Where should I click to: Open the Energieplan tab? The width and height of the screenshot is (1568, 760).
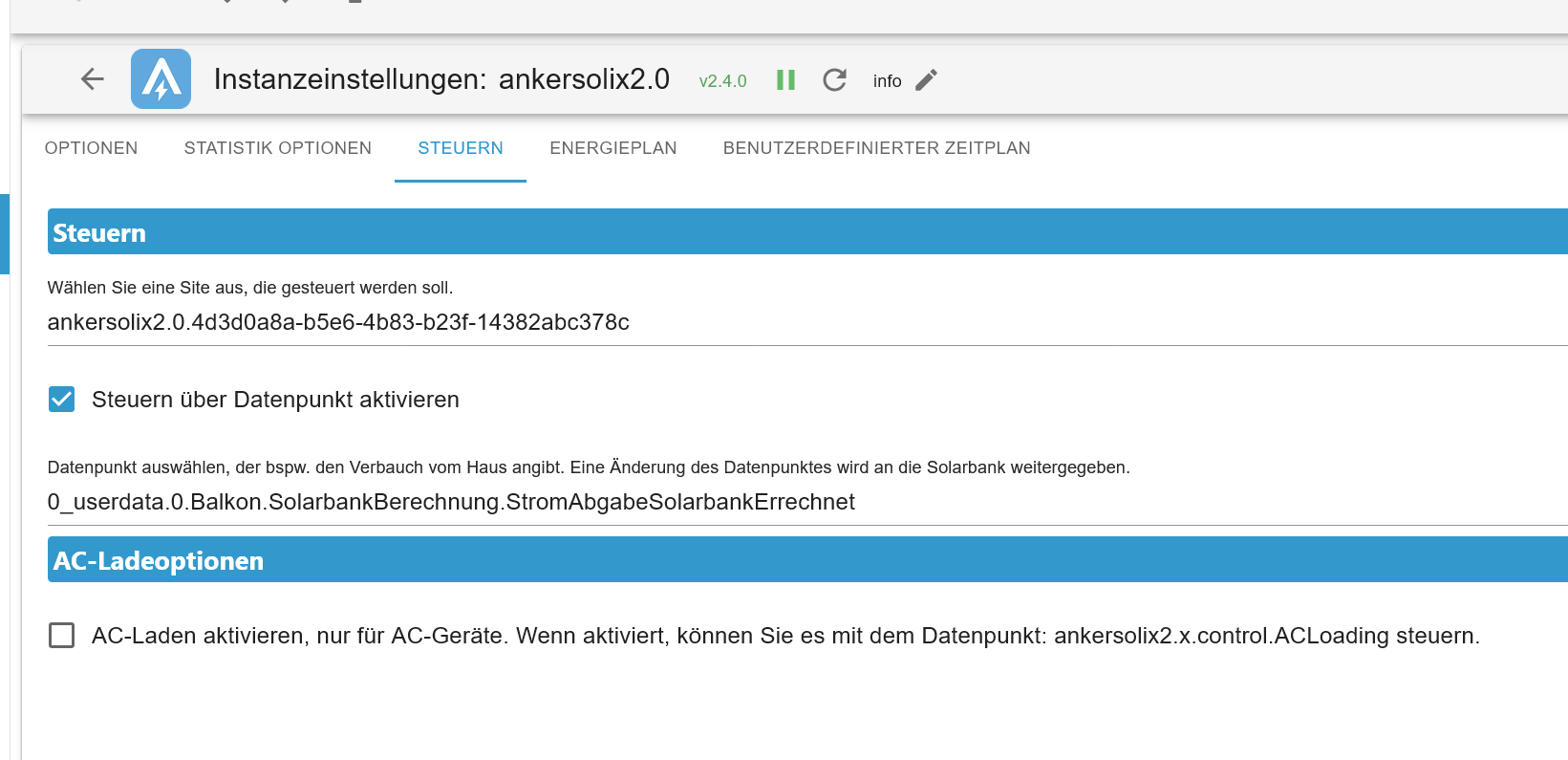(x=613, y=148)
